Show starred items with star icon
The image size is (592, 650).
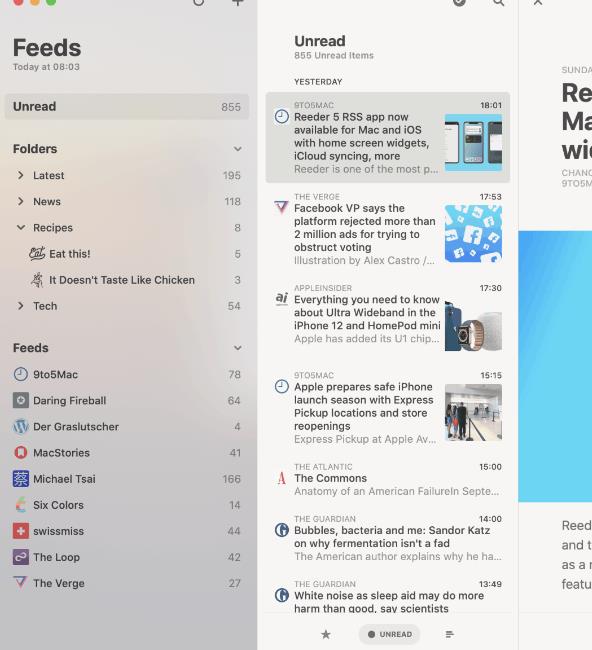click(326, 634)
